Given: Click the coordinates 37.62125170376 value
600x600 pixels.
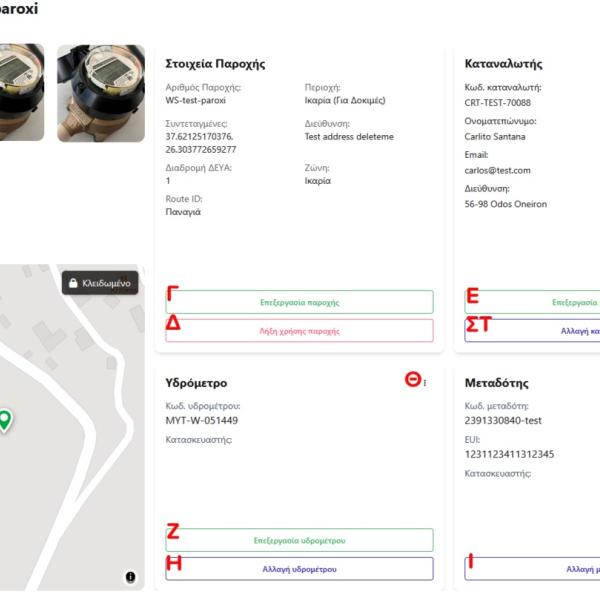Looking at the screenshot, I should click(x=199, y=136).
